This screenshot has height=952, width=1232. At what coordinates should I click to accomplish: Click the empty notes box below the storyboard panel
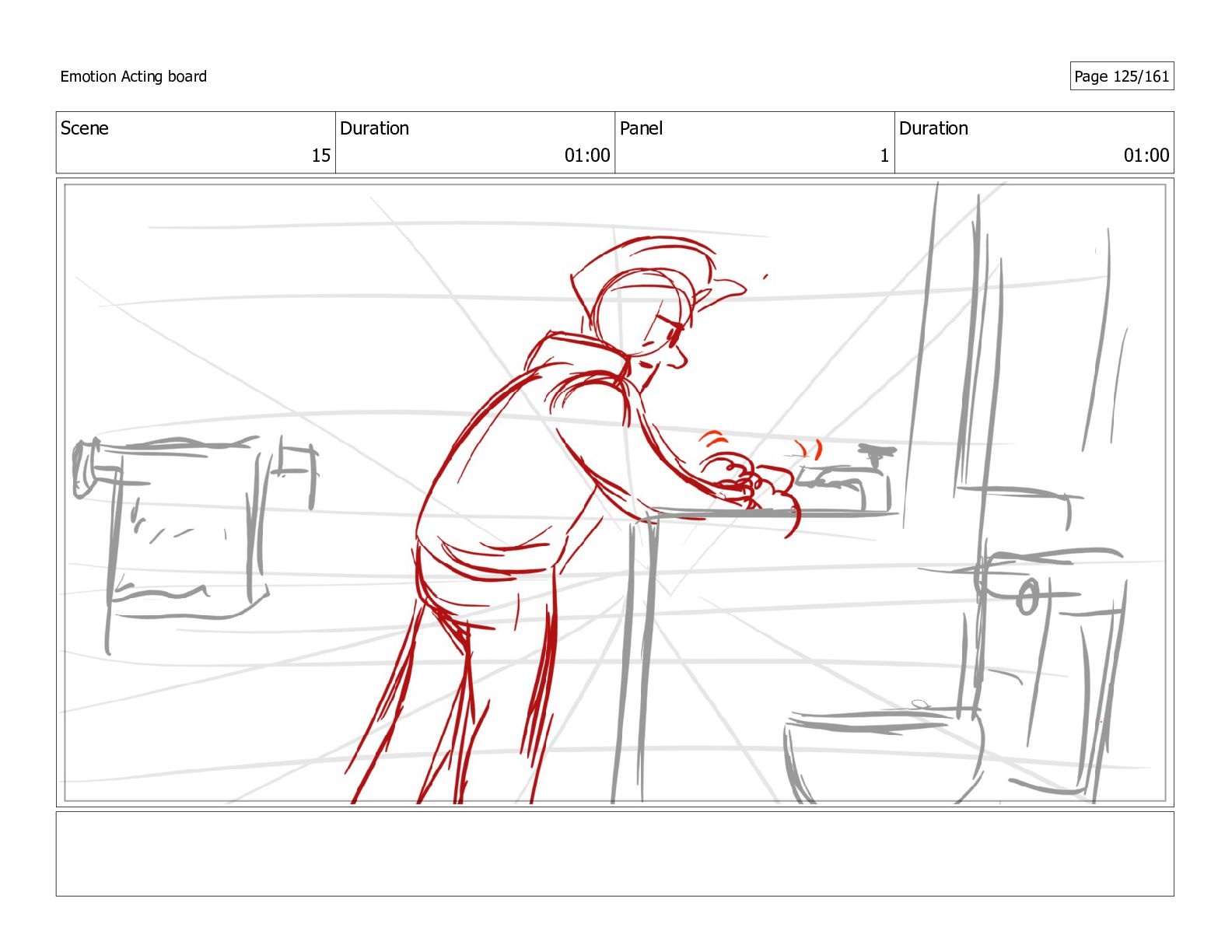pyautogui.click(x=614, y=854)
